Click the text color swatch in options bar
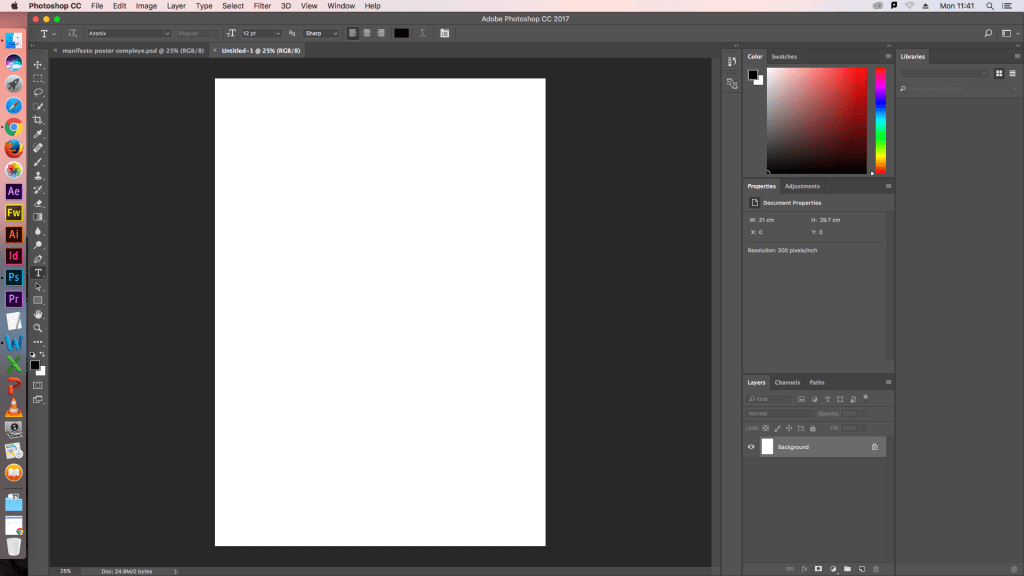Screen dimensions: 1024x576 coord(401,33)
